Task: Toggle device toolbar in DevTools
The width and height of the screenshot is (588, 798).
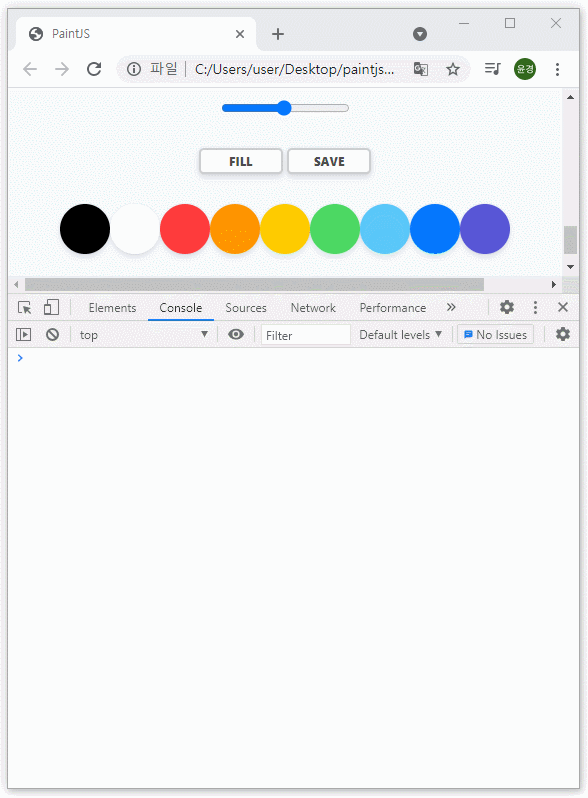Action: 51,307
